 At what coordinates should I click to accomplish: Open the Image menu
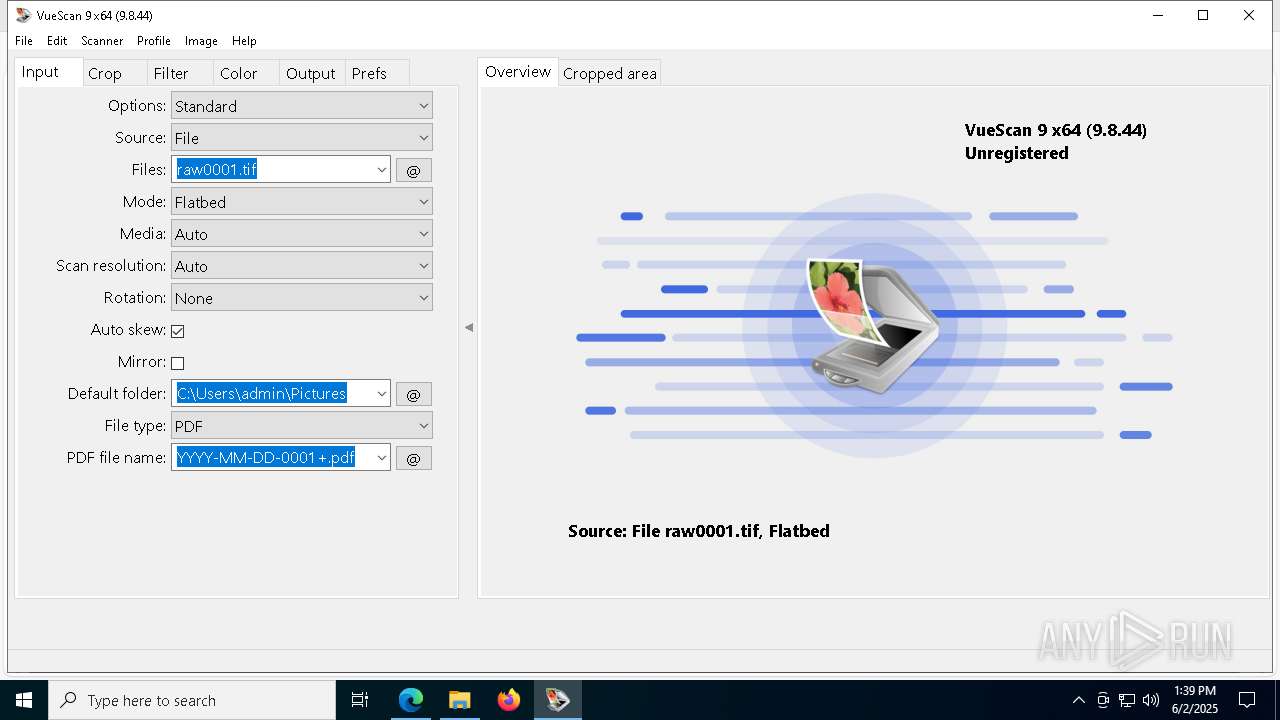click(x=201, y=41)
